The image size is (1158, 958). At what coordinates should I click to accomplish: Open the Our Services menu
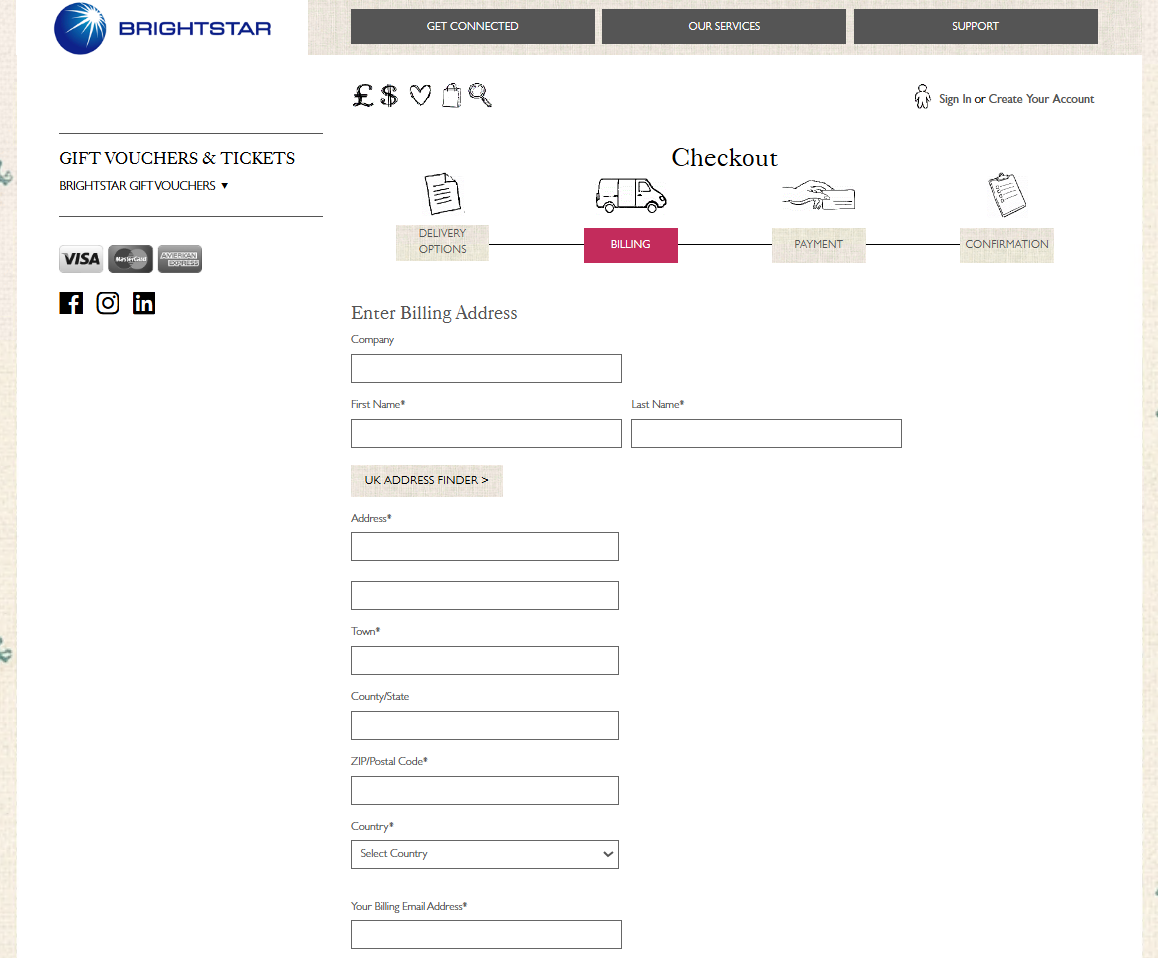[x=723, y=26]
